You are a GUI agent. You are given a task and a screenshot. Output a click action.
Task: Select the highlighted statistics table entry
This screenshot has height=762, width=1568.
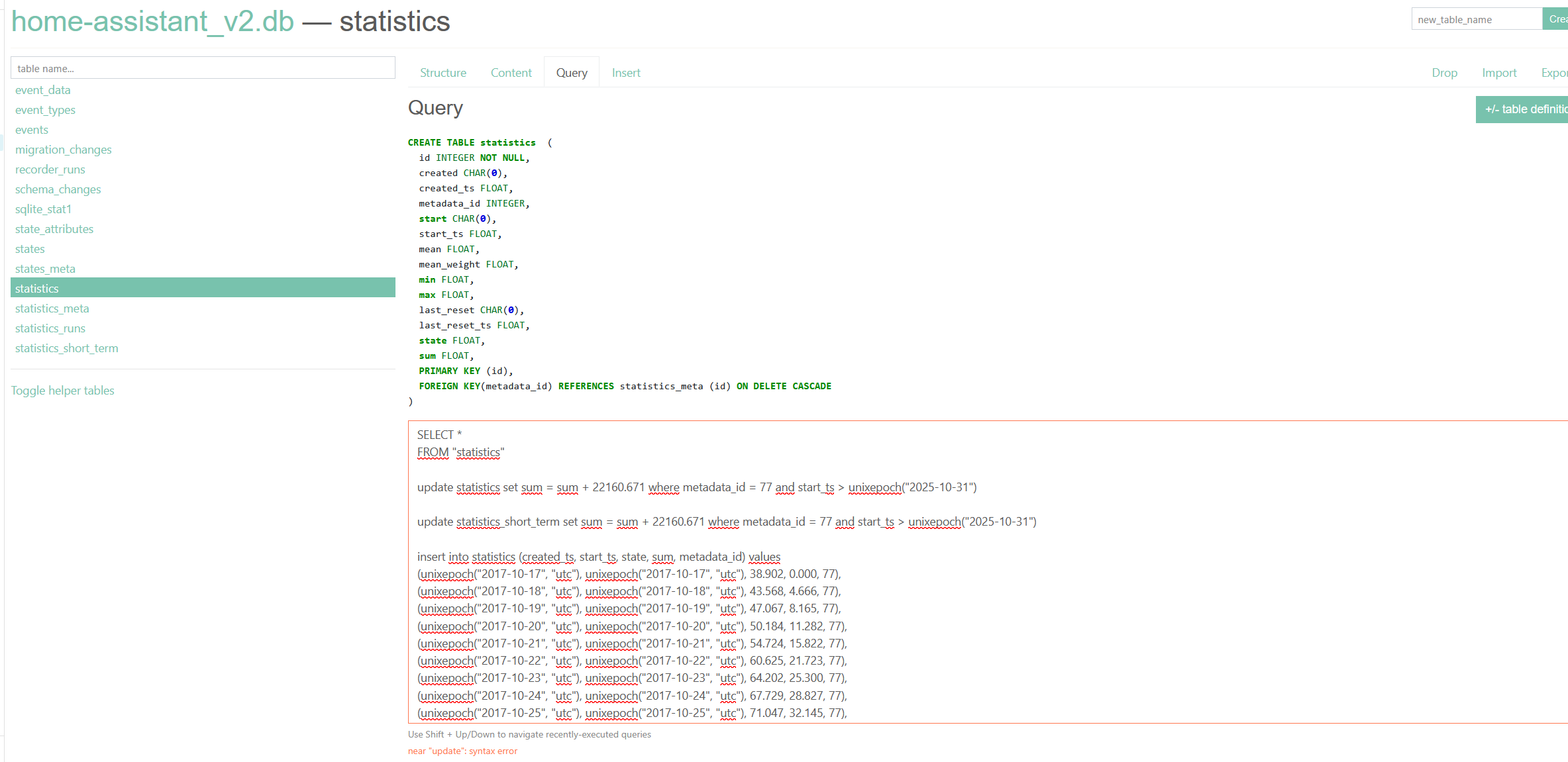(37, 289)
